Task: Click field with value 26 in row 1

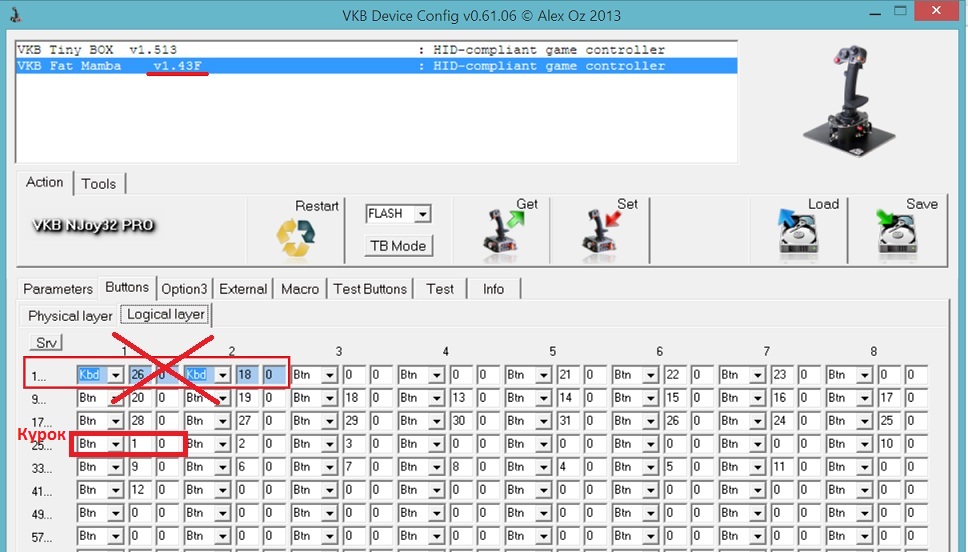Action: pyautogui.click(x=140, y=375)
